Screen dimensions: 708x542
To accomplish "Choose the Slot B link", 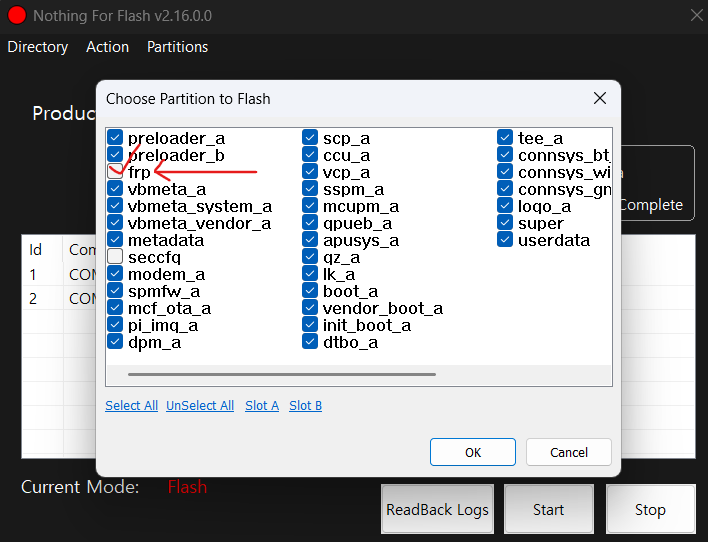I will (305, 406).
